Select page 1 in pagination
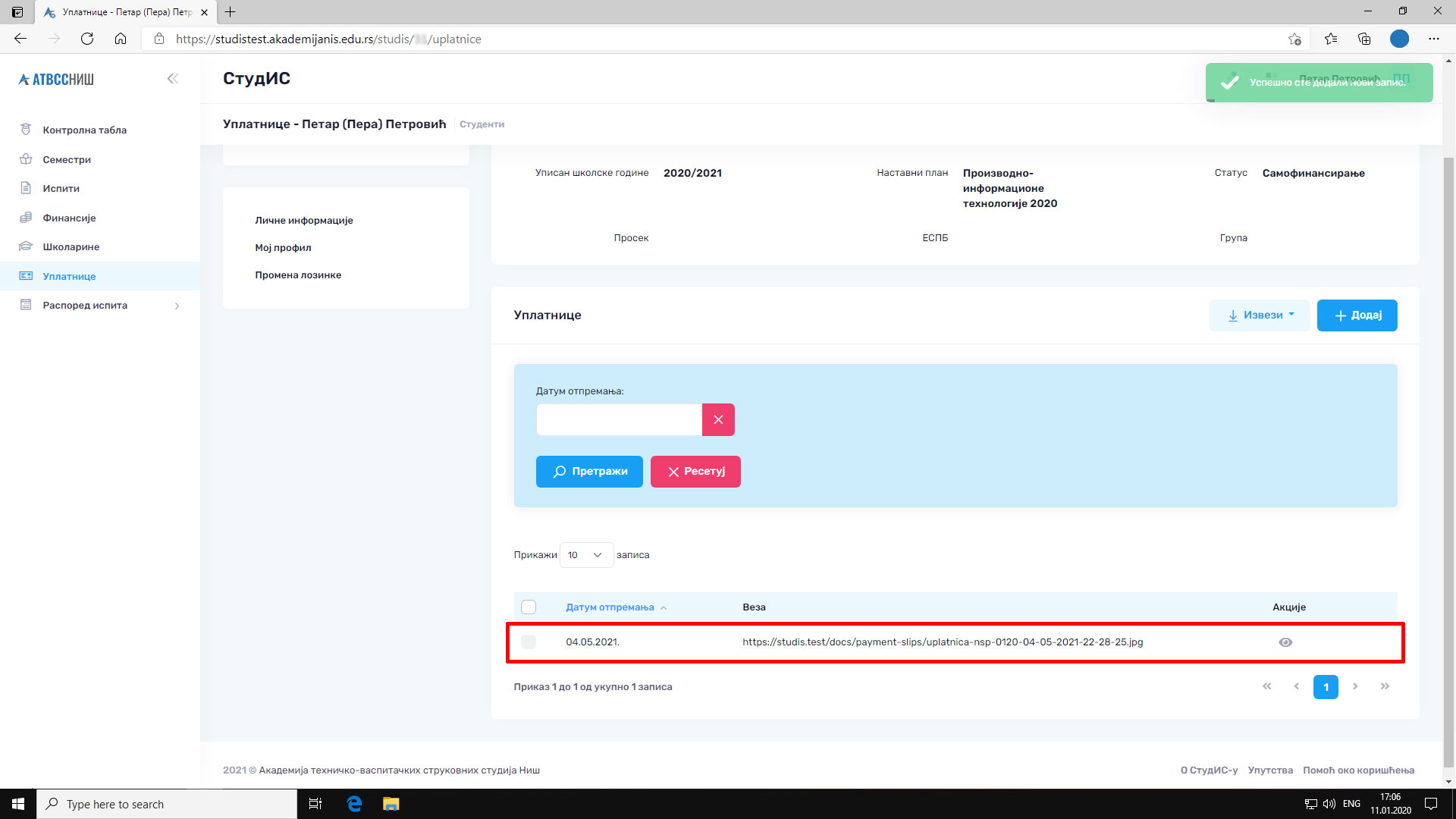 [x=1326, y=687]
